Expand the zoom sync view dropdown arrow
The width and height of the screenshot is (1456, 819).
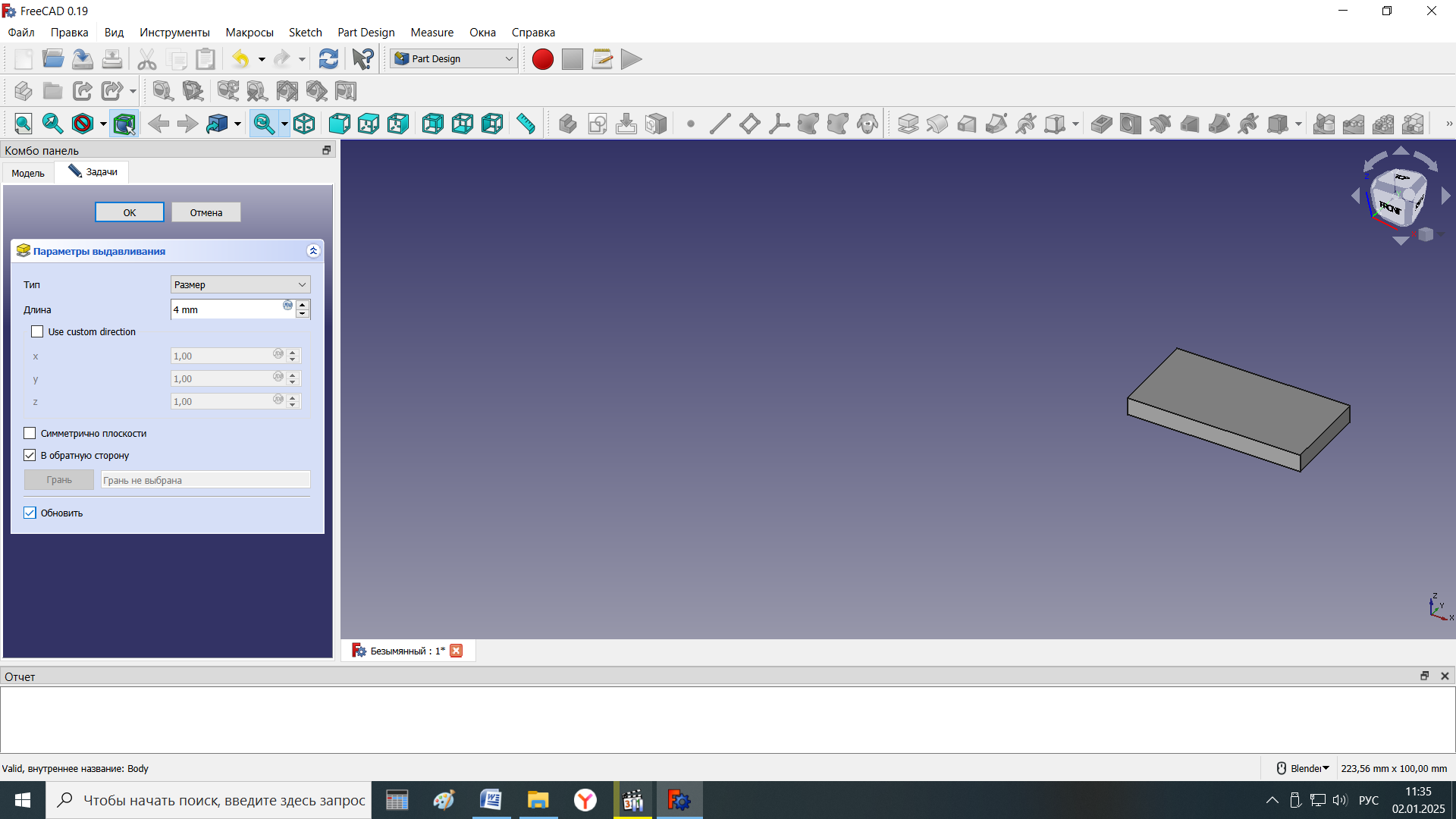click(284, 124)
